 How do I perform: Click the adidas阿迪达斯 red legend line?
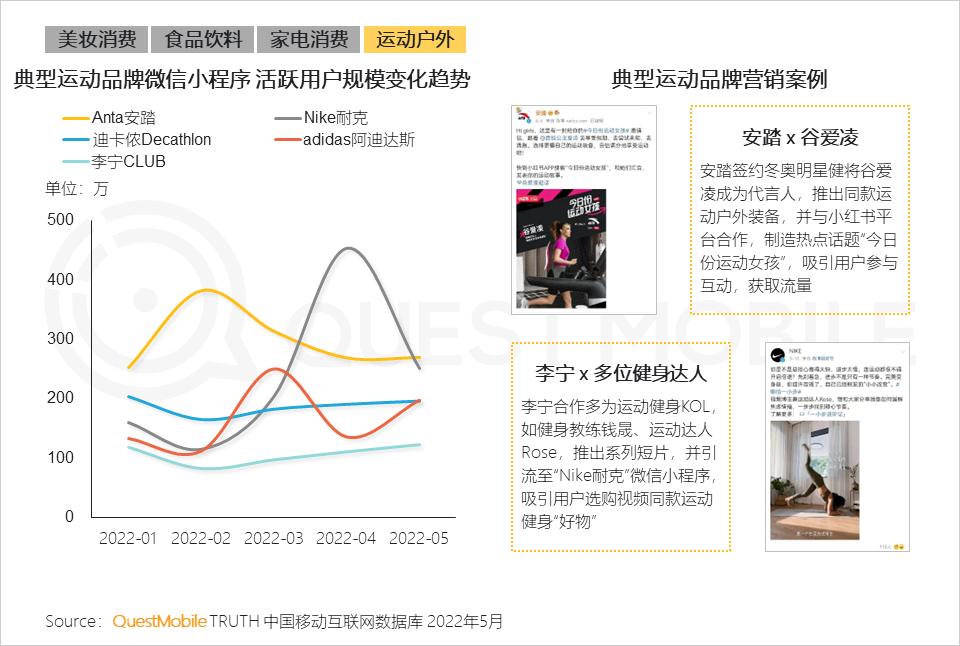[288, 140]
